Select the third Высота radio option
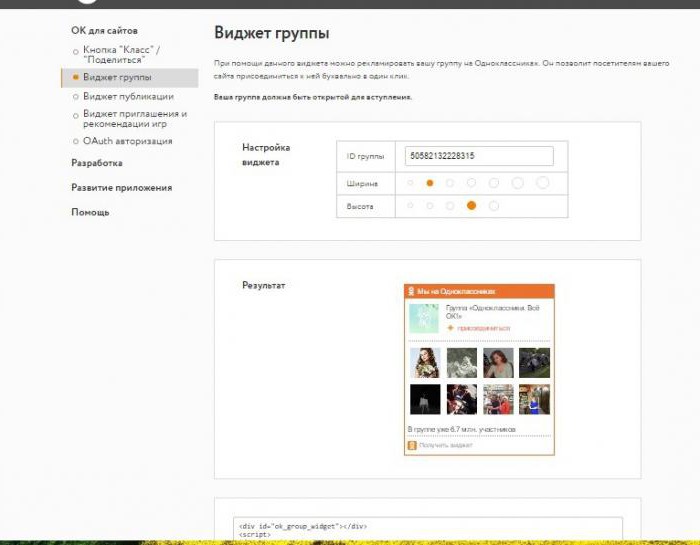 coord(450,206)
